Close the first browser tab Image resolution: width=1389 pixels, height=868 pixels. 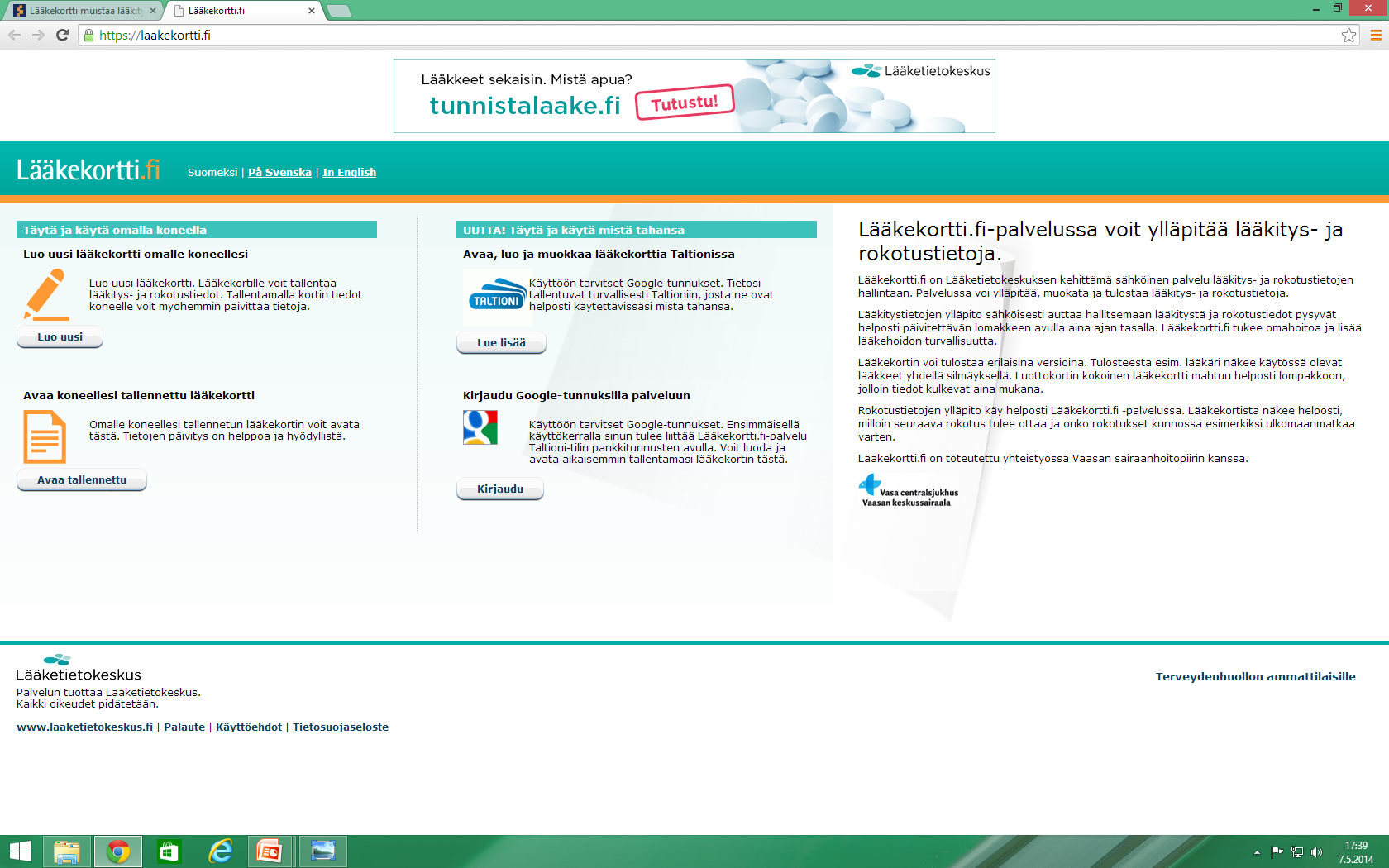pyautogui.click(x=153, y=11)
